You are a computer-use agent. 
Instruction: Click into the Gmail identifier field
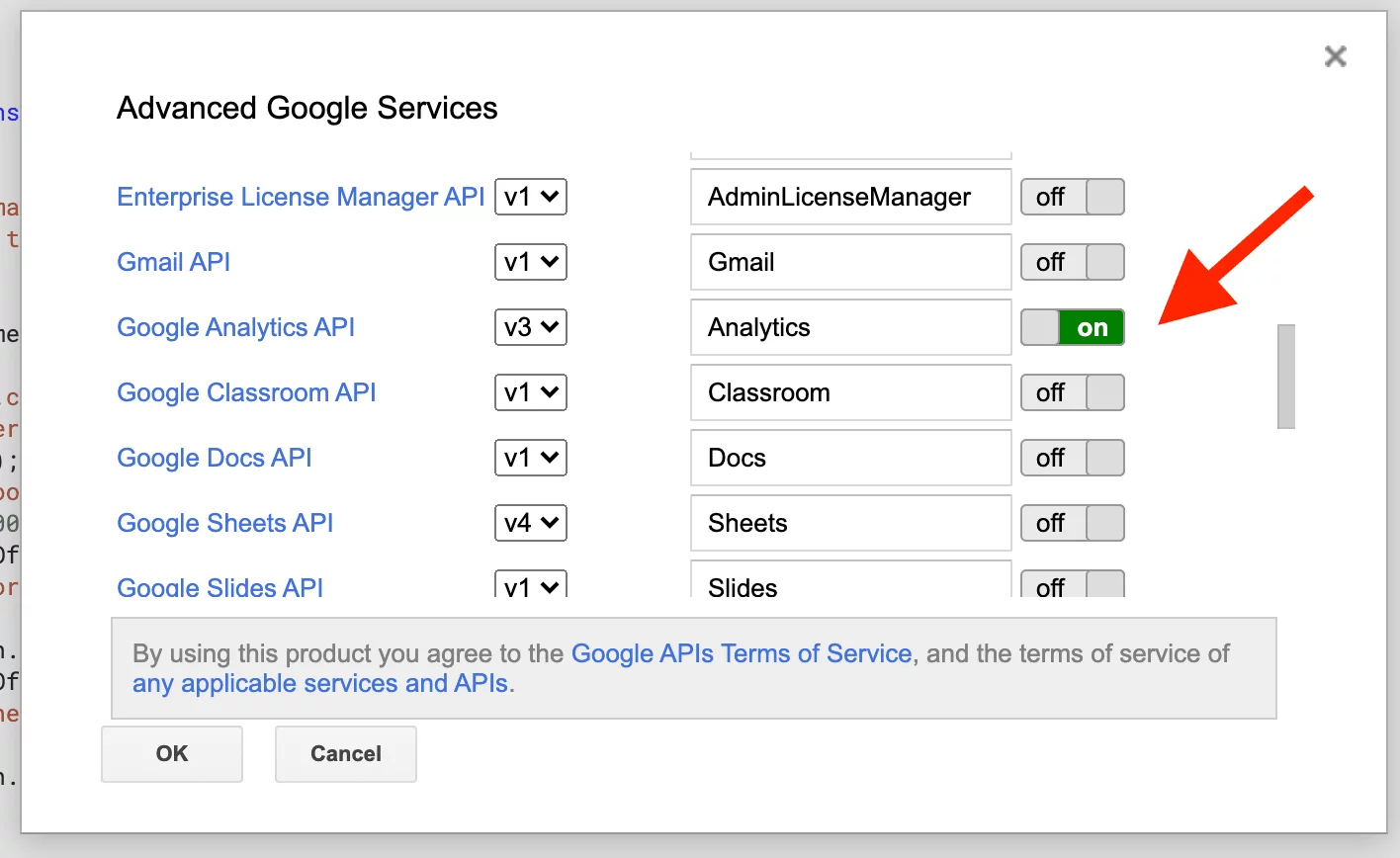851,262
